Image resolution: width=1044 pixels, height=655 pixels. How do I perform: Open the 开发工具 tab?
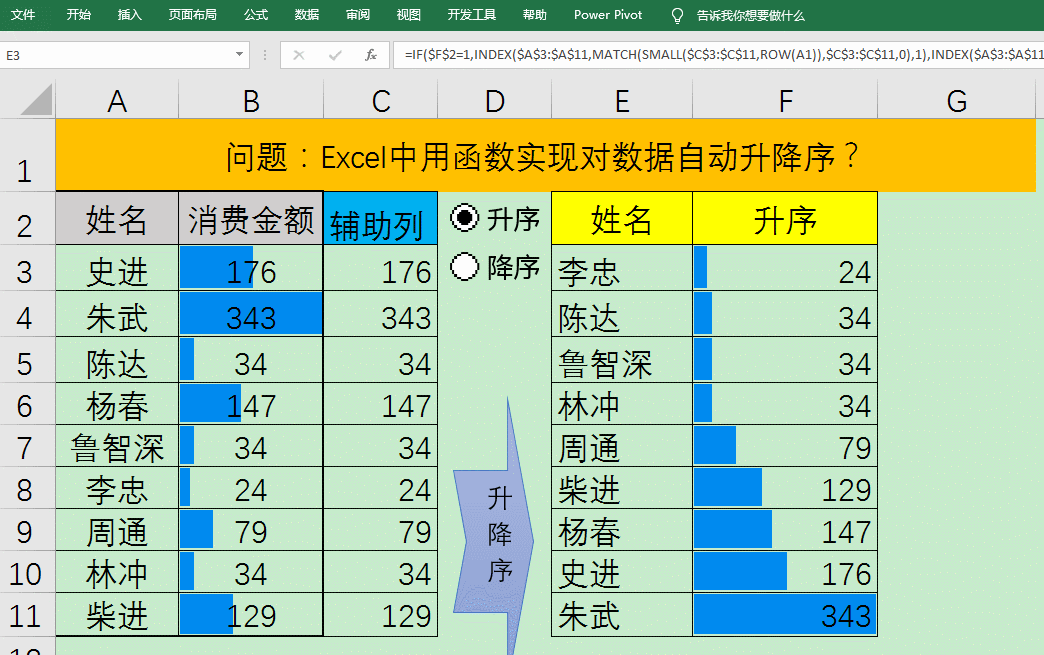(x=471, y=15)
